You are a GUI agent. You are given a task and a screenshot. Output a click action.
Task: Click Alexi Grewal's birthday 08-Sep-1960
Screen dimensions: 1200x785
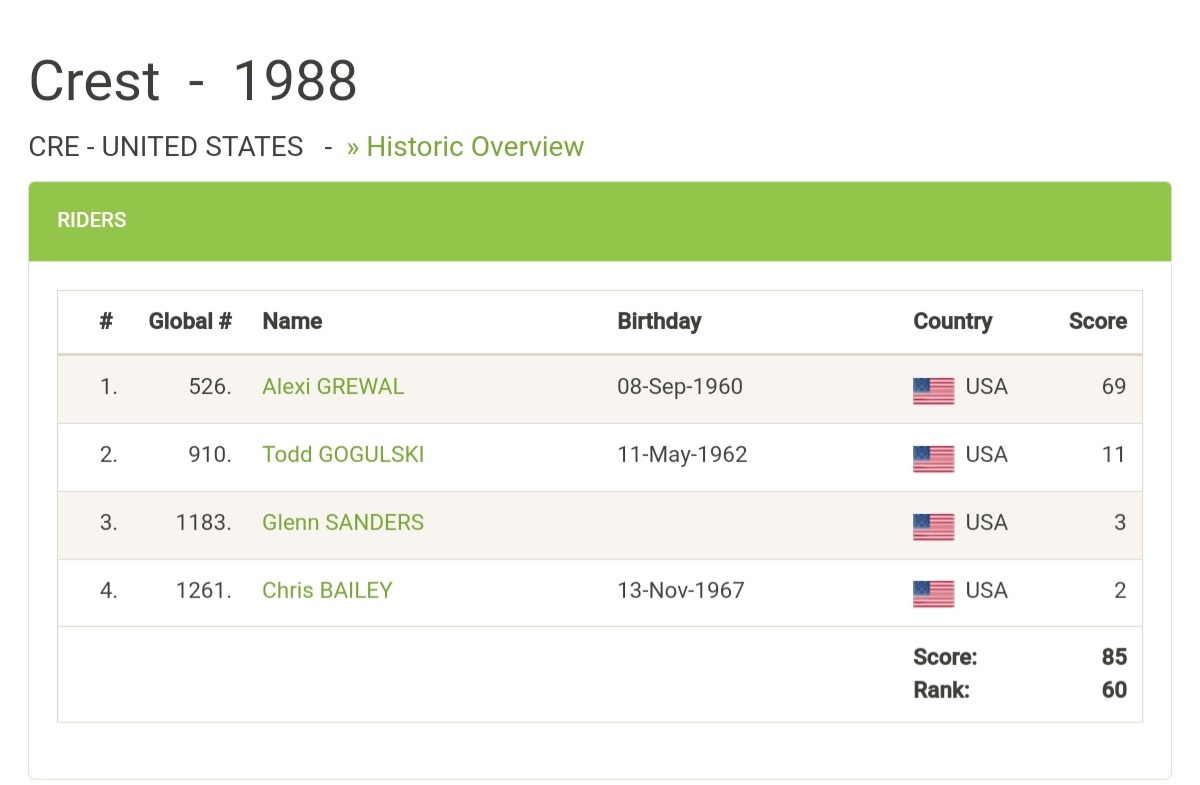pyautogui.click(x=680, y=387)
